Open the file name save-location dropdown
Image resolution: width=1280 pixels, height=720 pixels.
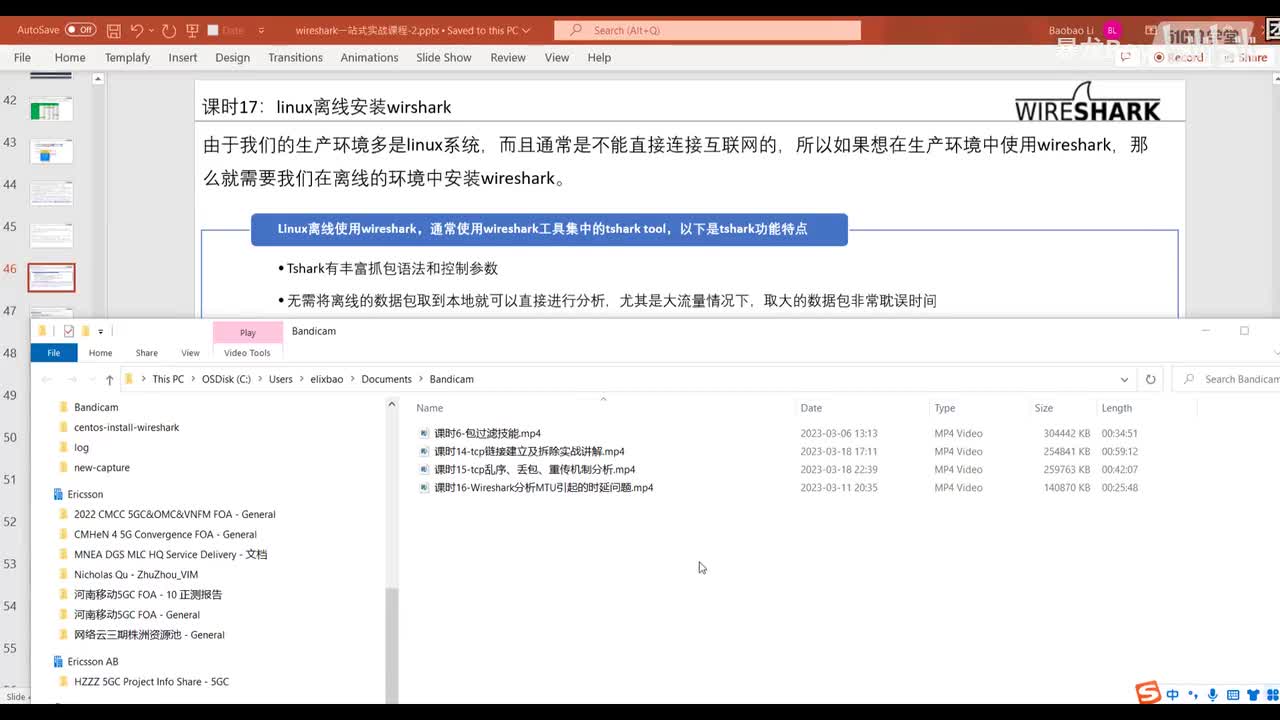(x=527, y=31)
